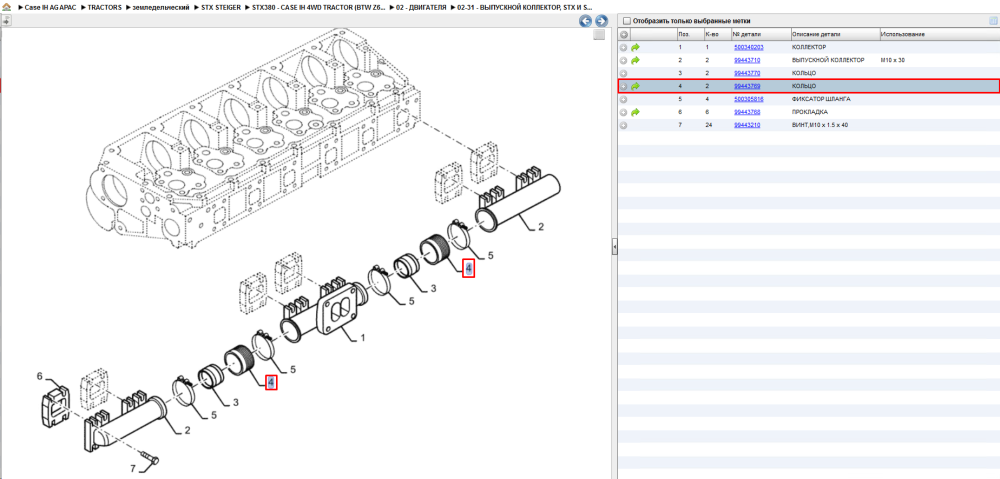Click the small square button above the diagram

pyautogui.click(x=599, y=35)
